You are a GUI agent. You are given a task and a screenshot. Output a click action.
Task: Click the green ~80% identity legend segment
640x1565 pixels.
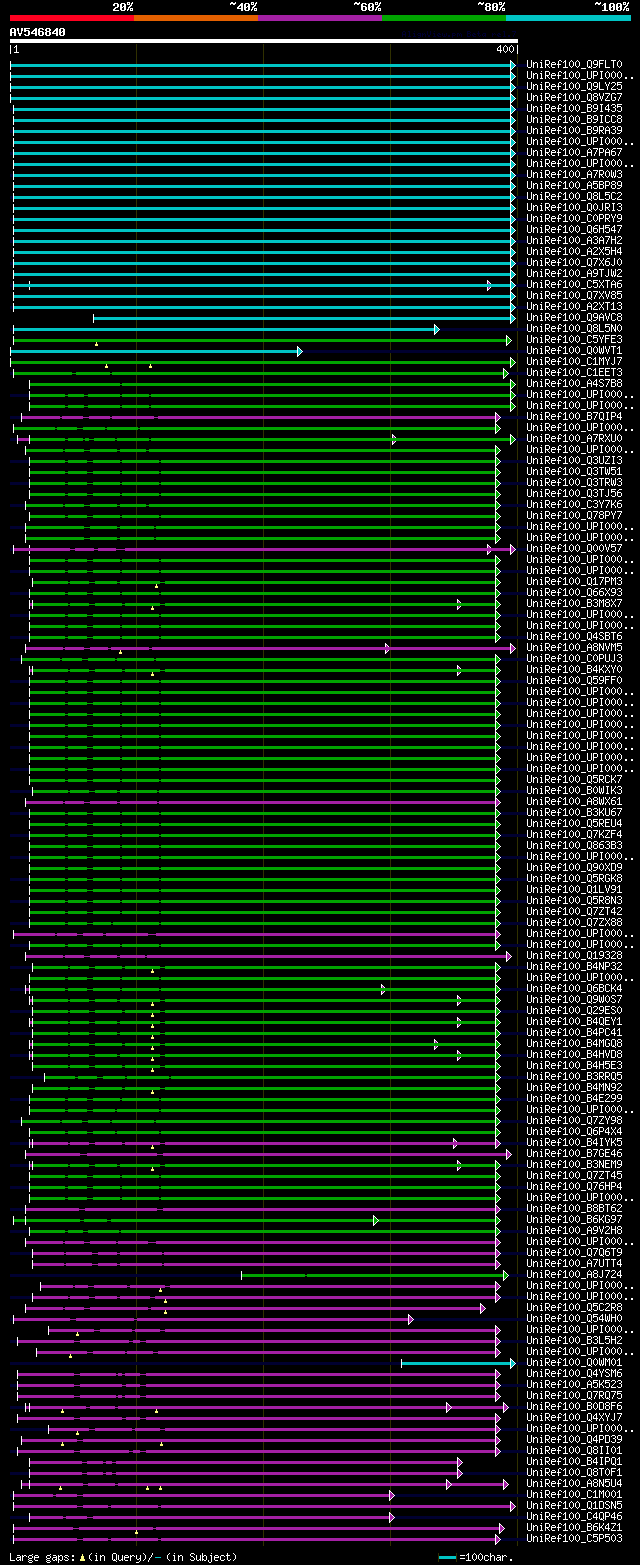click(x=443, y=17)
